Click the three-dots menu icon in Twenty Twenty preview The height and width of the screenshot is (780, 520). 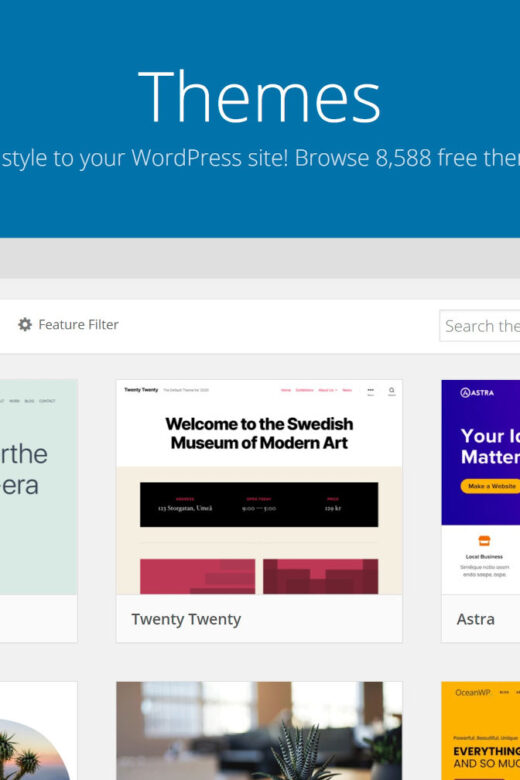pos(370,390)
